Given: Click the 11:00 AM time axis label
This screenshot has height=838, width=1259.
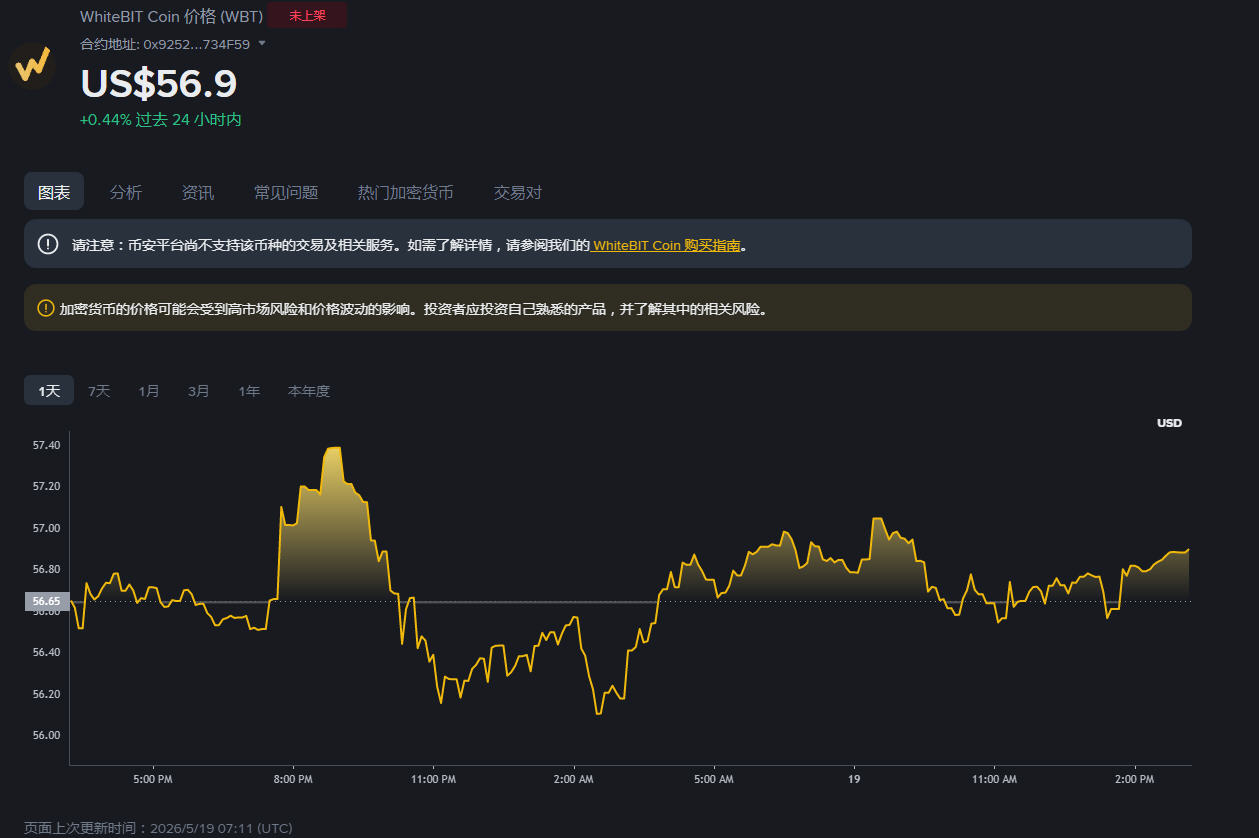Looking at the screenshot, I should tap(994, 779).
